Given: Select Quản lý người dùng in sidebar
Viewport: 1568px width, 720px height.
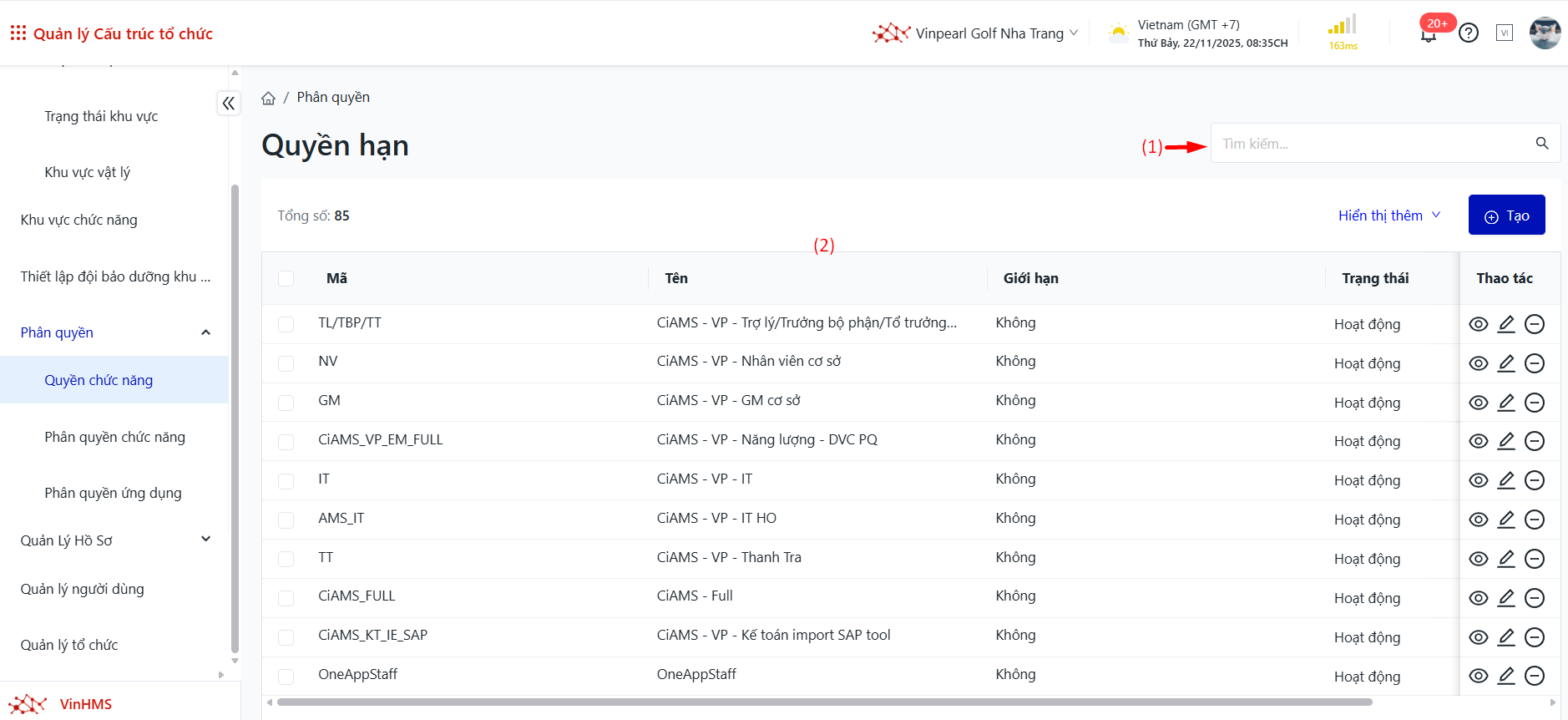Looking at the screenshot, I should (82, 589).
